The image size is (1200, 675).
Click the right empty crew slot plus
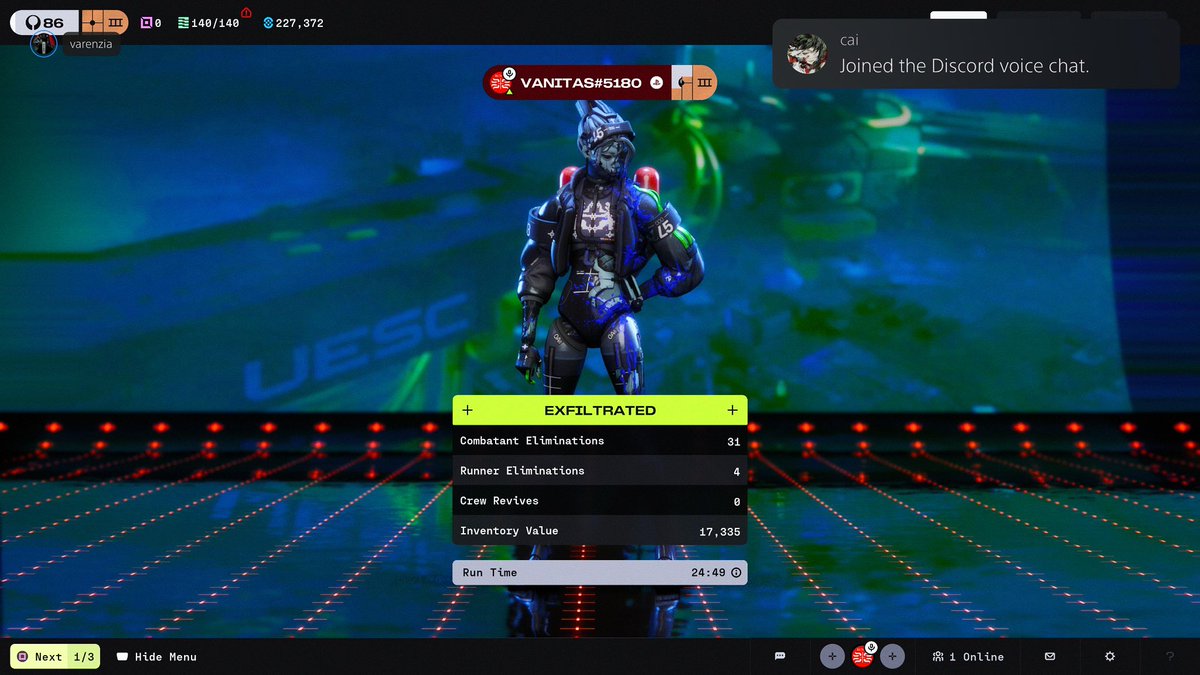[892, 657]
